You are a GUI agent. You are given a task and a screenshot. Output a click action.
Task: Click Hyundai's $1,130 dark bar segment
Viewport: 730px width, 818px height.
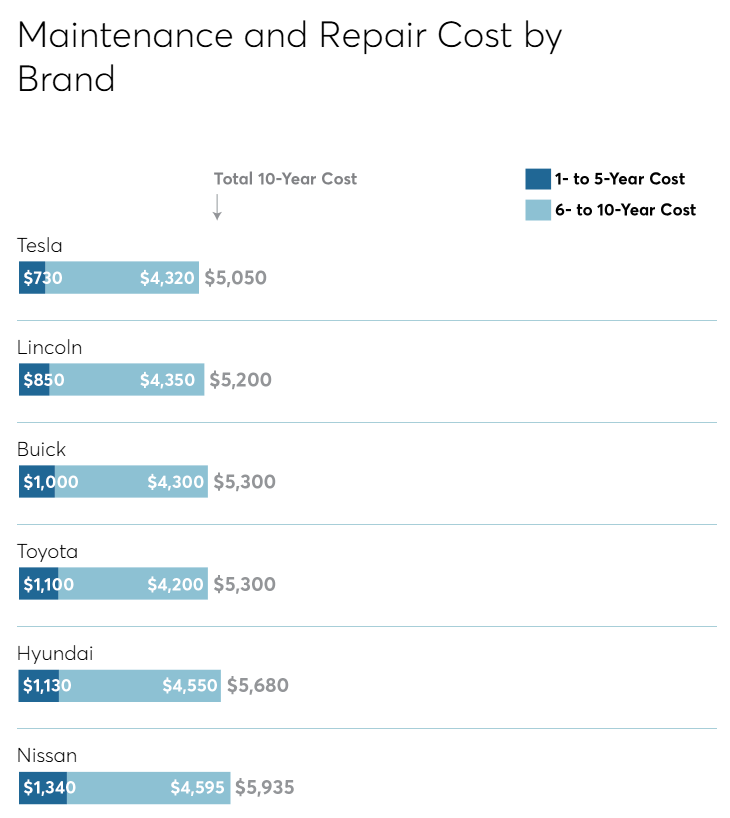tap(39, 686)
